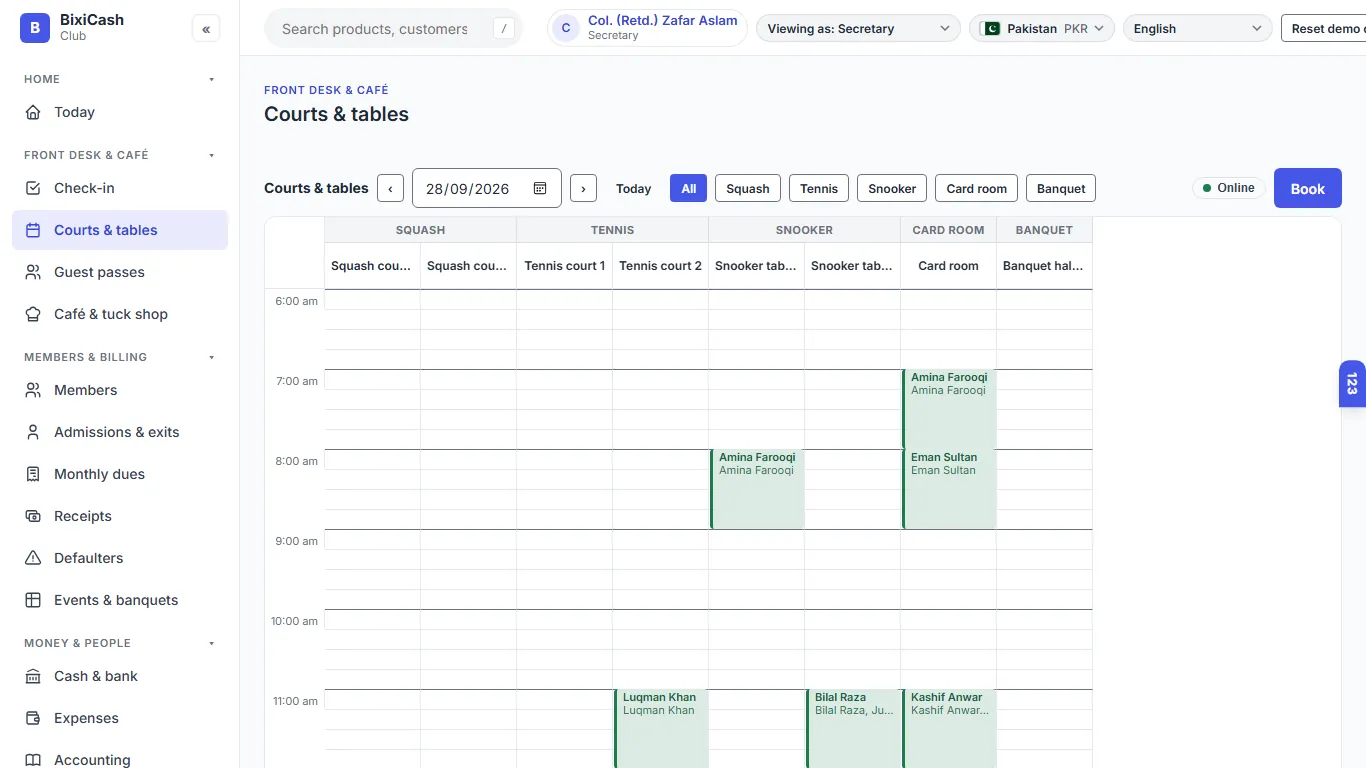Filter by Banquet

(1061, 188)
